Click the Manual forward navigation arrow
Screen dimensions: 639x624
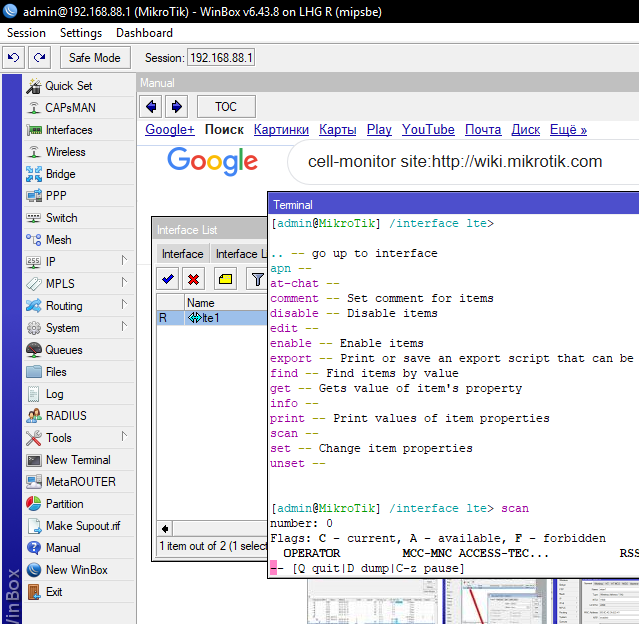point(176,106)
